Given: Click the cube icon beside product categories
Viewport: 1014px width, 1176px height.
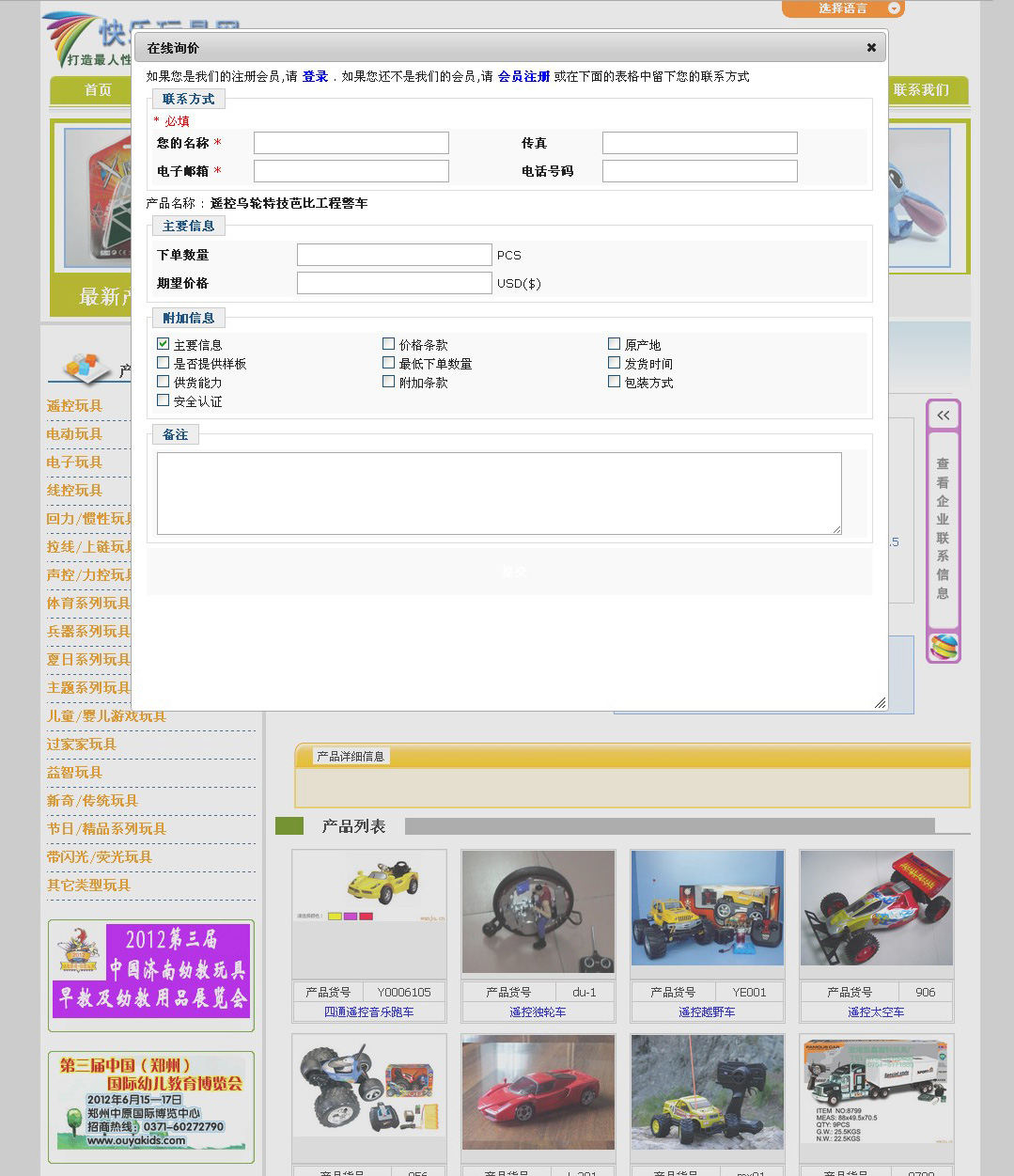Looking at the screenshot, I should tap(86, 367).
